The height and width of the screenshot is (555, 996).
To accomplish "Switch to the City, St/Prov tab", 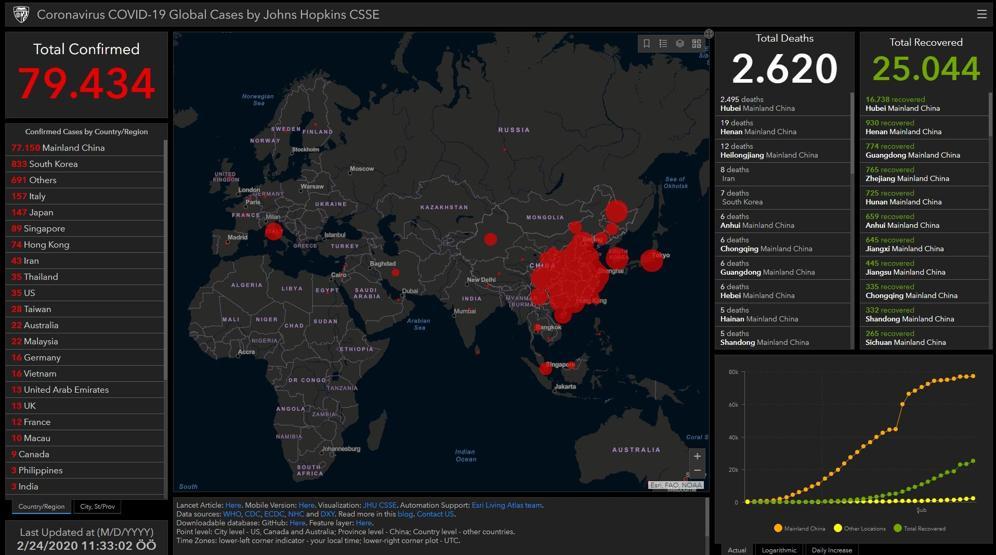I will point(97,506).
